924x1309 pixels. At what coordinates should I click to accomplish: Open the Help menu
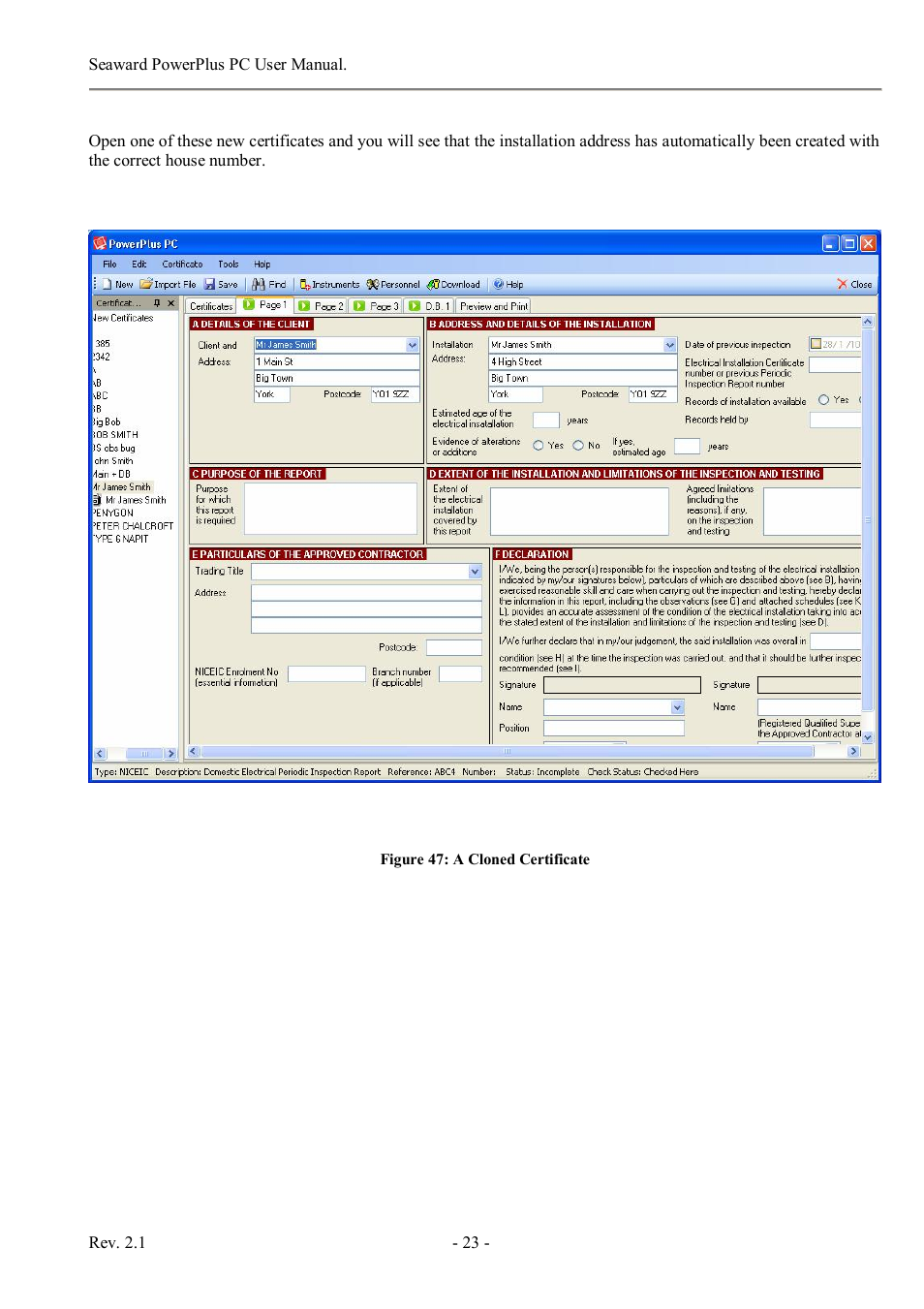(262, 264)
